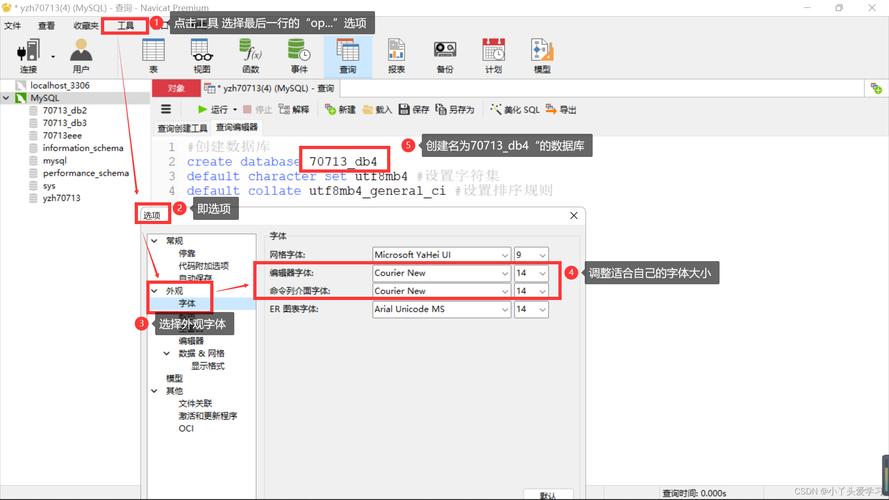The height and width of the screenshot is (500, 889).
Task: Select 字体 in the options tree
Action: 187,303
